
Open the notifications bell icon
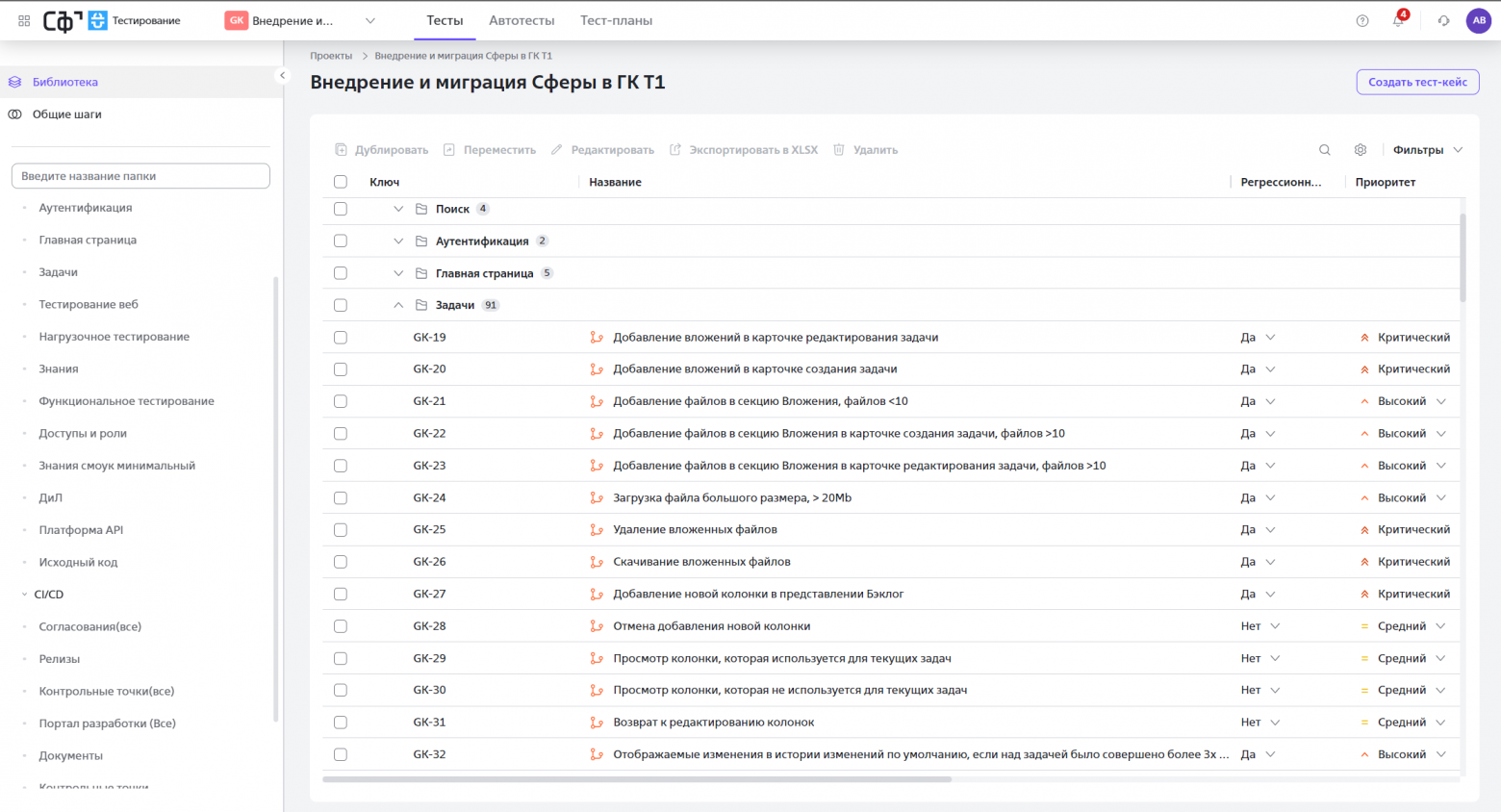tap(1398, 20)
